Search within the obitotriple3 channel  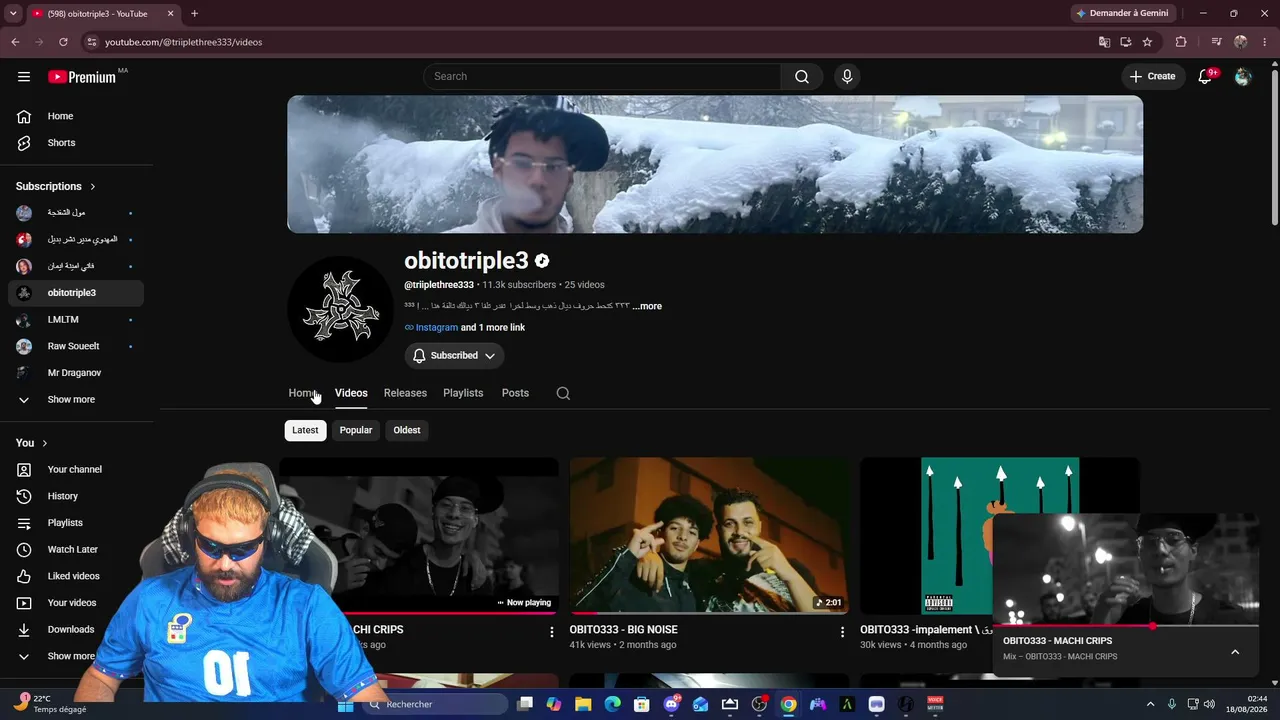tap(563, 393)
